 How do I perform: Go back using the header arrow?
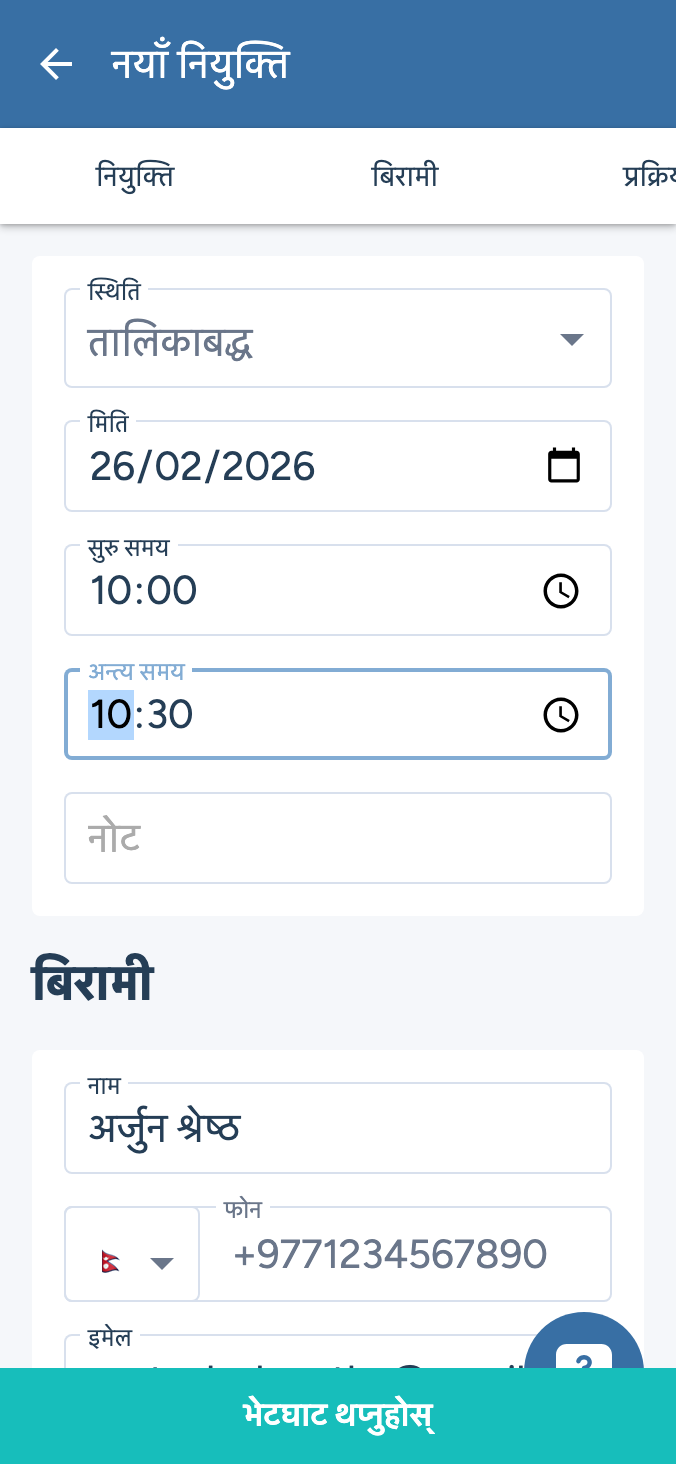56,65
